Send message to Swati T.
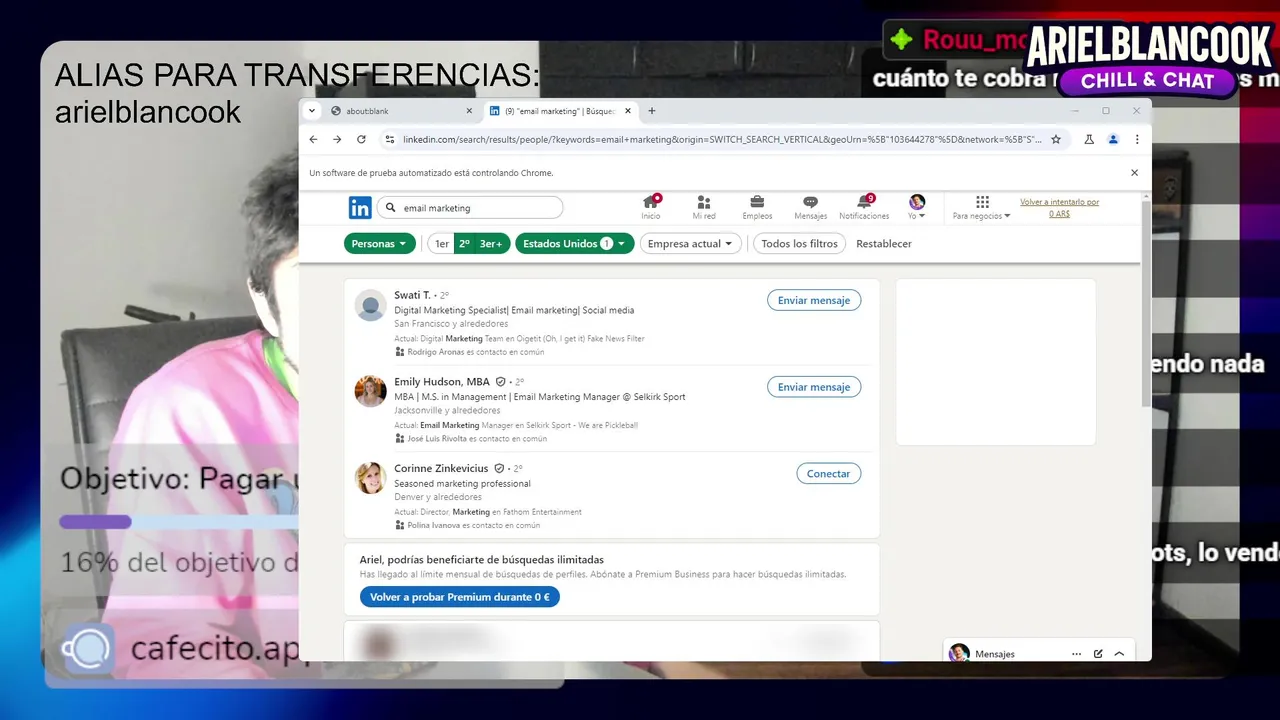 coord(814,300)
